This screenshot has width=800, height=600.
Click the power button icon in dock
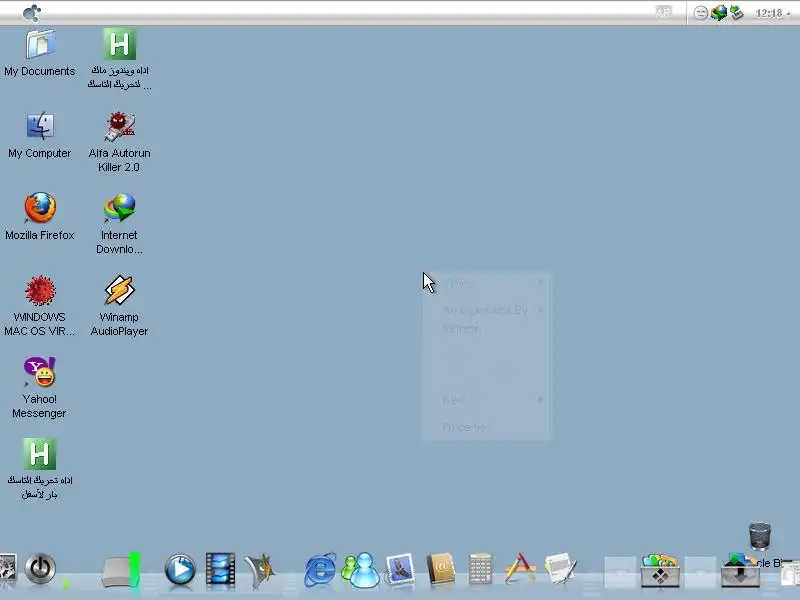click(40, 569)
